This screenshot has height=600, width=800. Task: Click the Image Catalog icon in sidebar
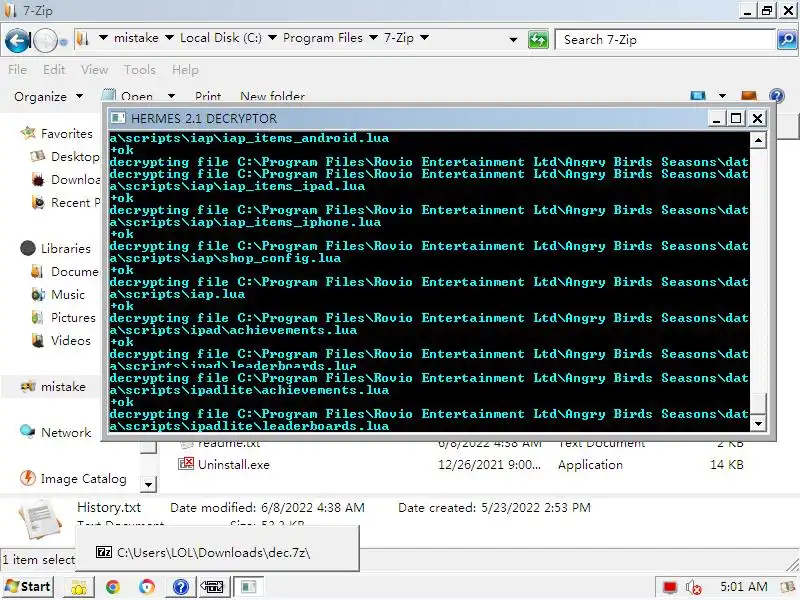[x=28, y=478]
